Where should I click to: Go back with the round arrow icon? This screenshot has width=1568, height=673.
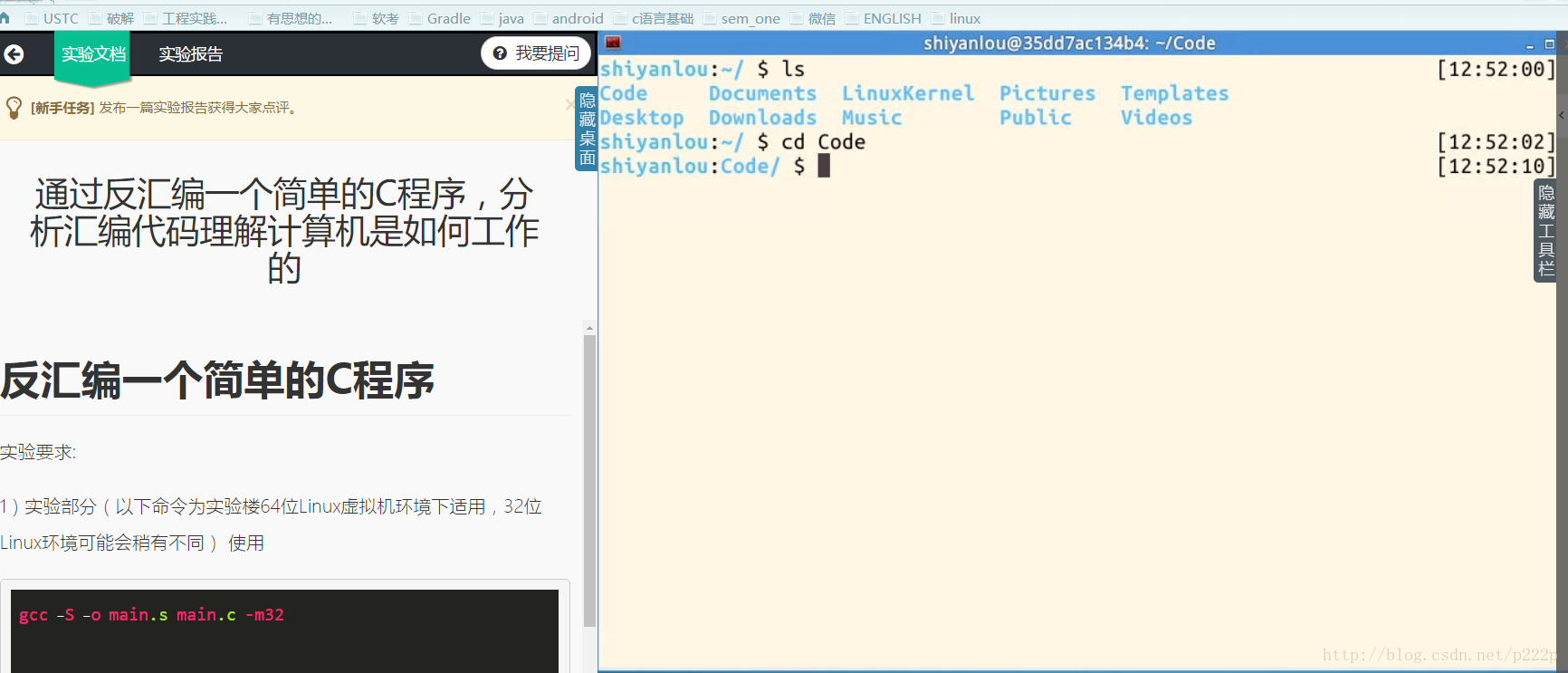pyautogui.click(x=14, y=54)
